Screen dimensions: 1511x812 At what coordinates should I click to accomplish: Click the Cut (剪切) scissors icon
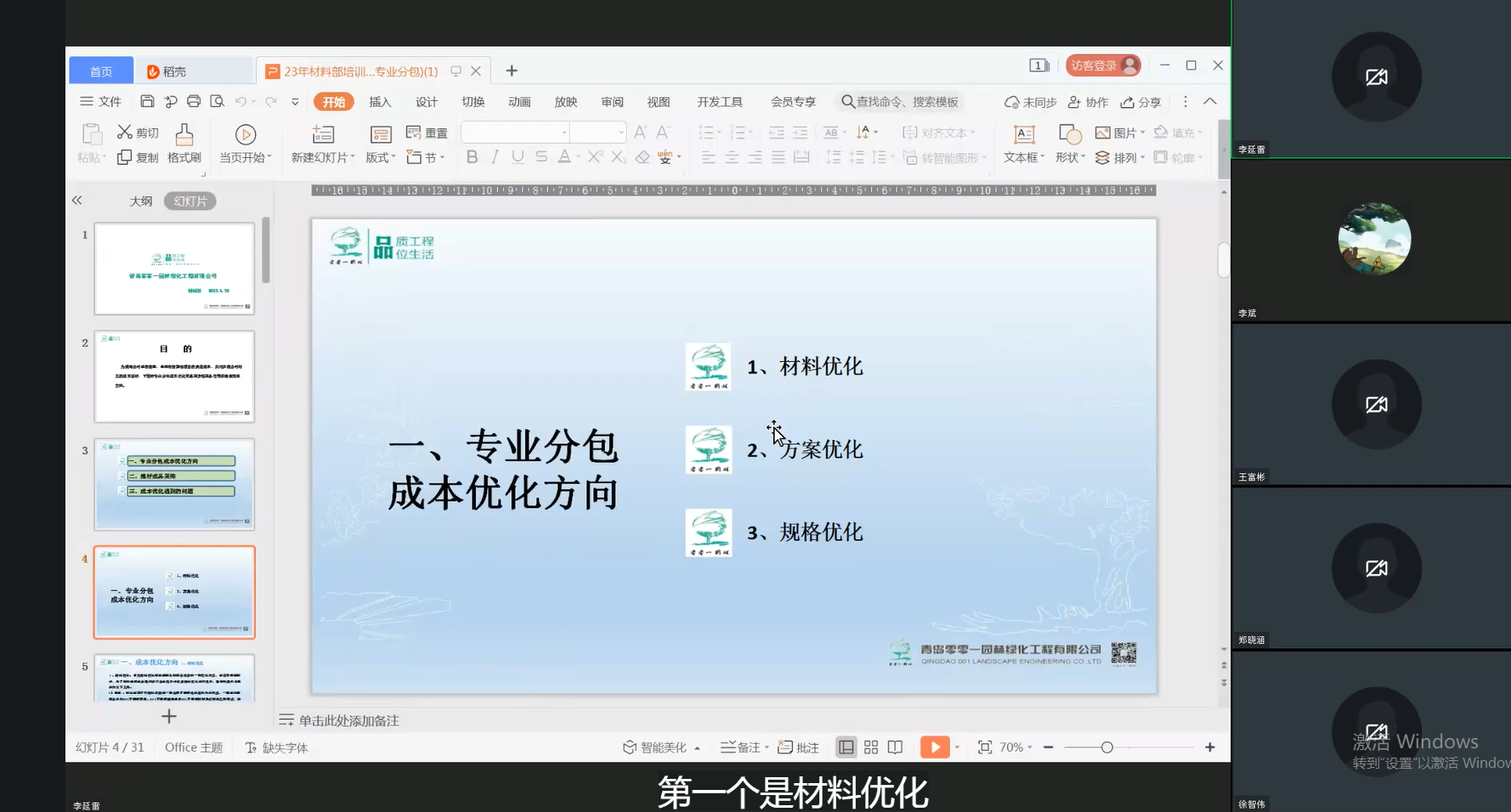pos(125,132)
